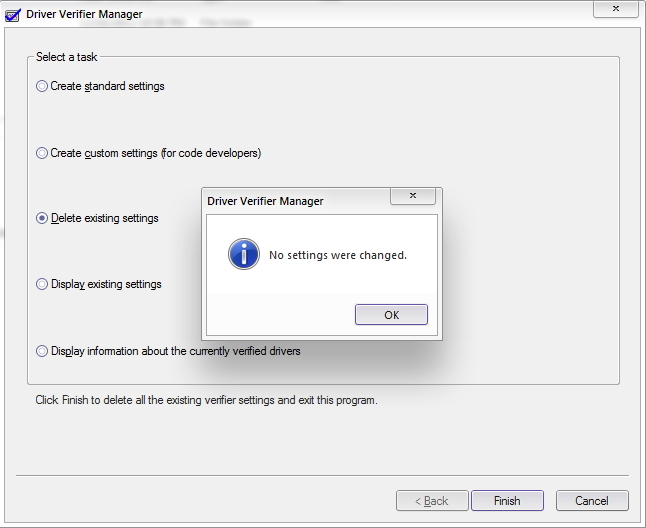
Task: Click the words '(for code developers)' in the label
Action: [x=211, y=153]
